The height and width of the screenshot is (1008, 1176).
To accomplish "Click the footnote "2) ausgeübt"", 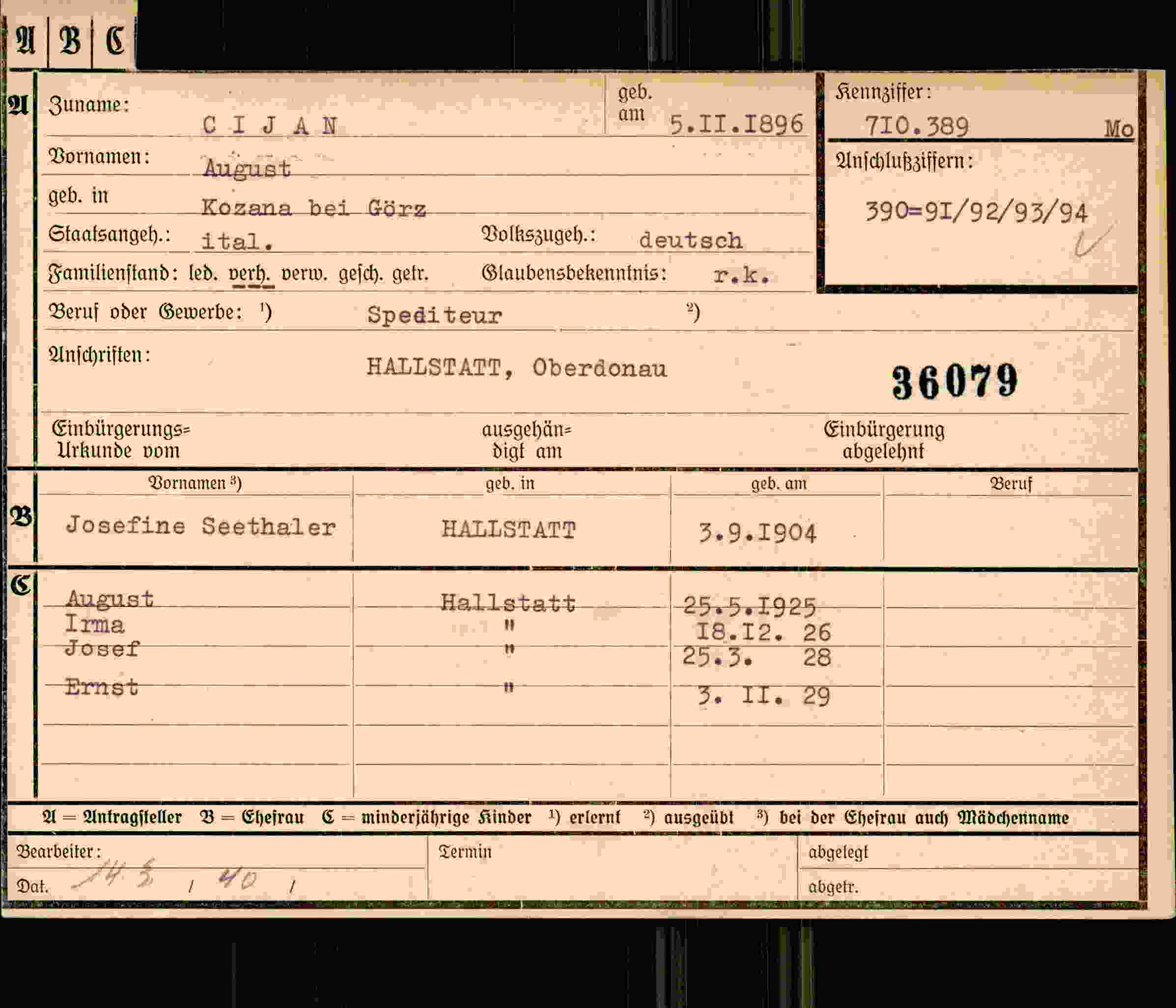I will tap(689, 817).
